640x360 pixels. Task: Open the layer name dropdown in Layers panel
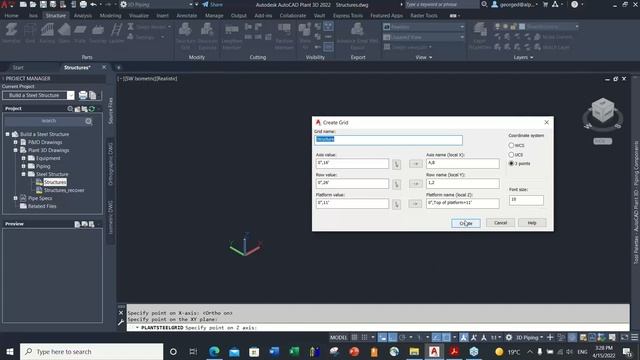pos(577,27)
